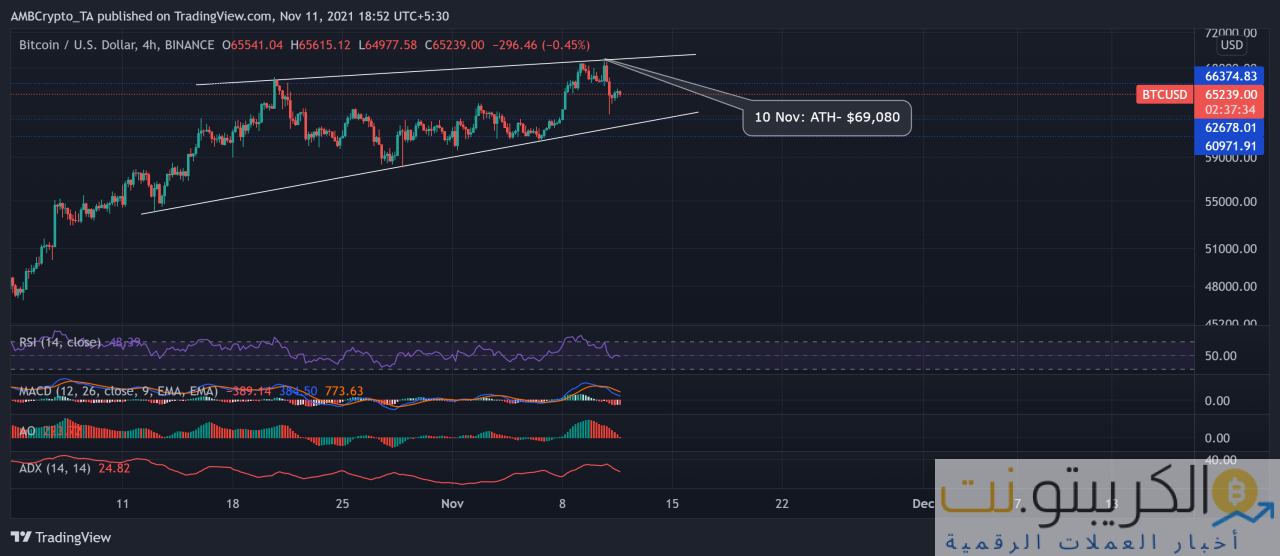Click the Nov label on the date axis
This screenshot has height=556, width=1280.
454,503
